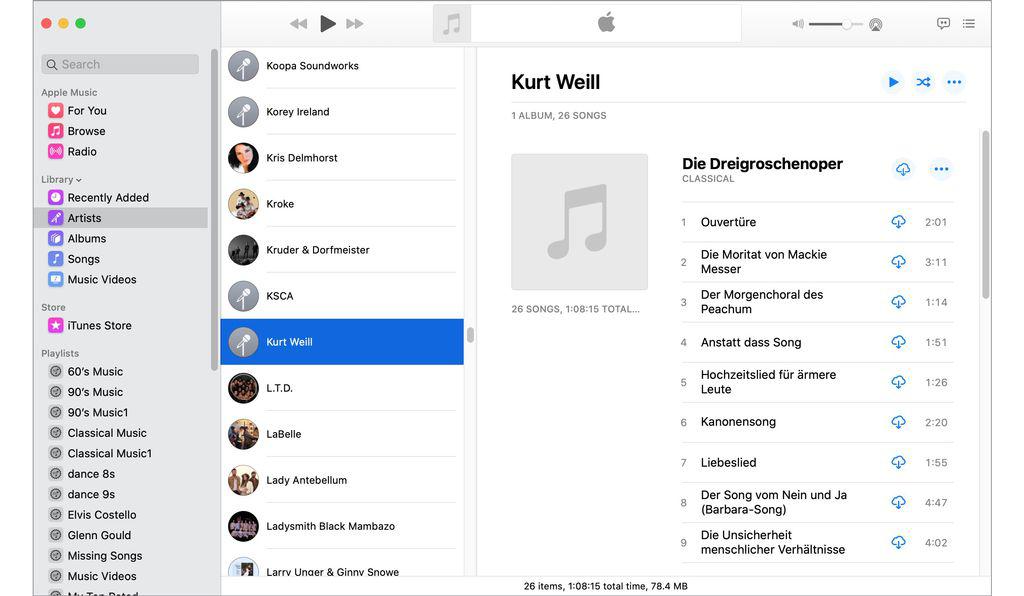Viewport: 1024px width, 596px height.
Task: Skip forward with the Next track button
Action: click(x=355, y=24)
